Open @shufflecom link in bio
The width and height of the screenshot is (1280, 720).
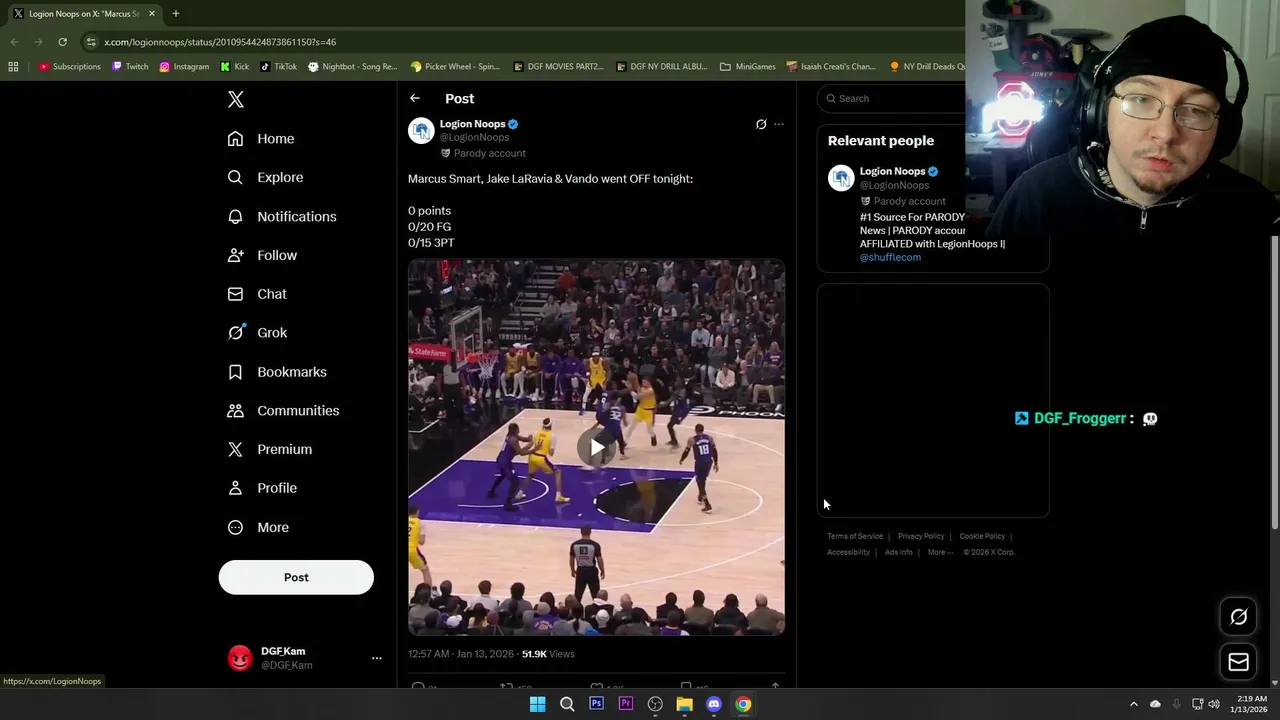[890, 257]
